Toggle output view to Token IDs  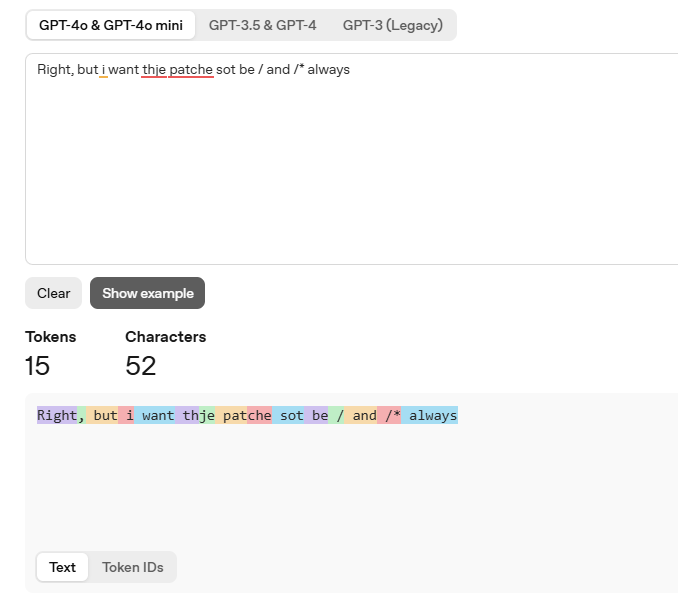click(x=132, y=567)
